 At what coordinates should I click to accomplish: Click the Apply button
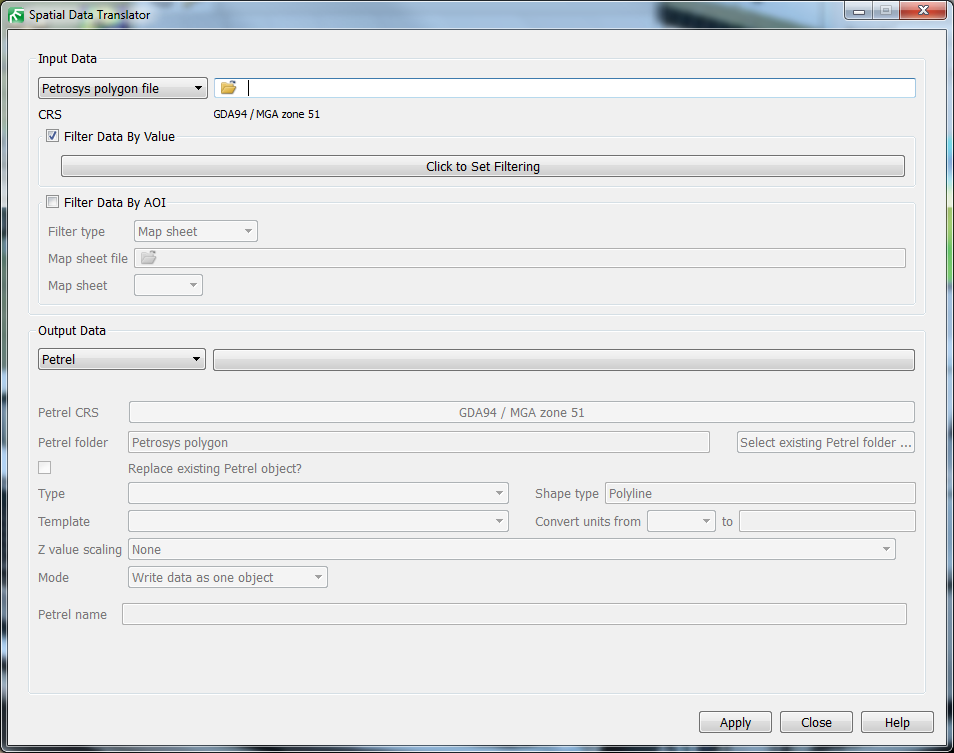pyautogui.click(x=735, y=722)
